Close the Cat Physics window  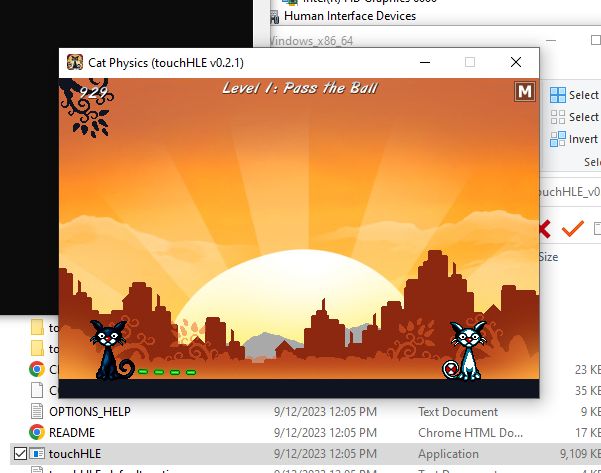click(516, 62)
